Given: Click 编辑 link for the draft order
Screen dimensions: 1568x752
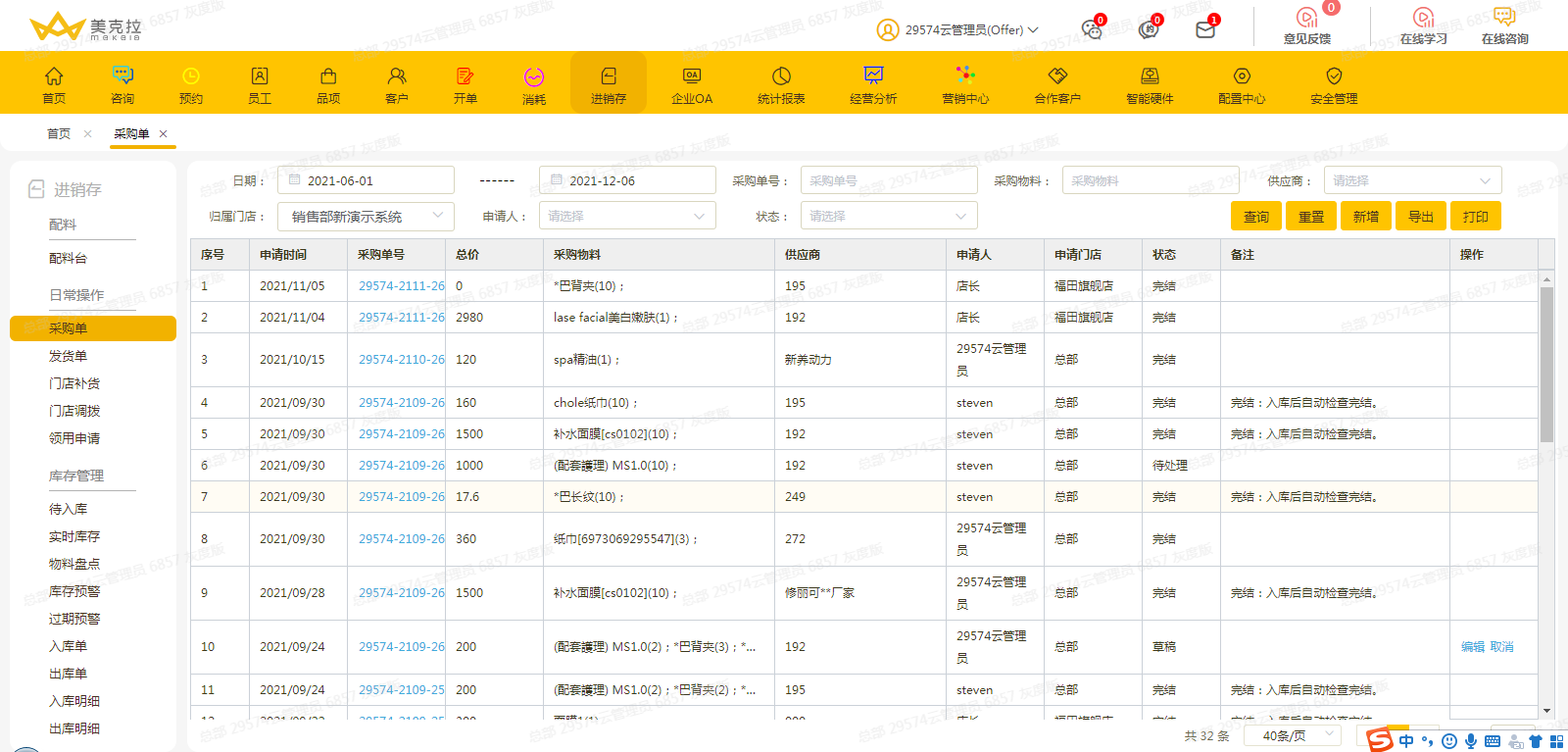Looking at the screenshot, I should click(x=1472, y=647).
